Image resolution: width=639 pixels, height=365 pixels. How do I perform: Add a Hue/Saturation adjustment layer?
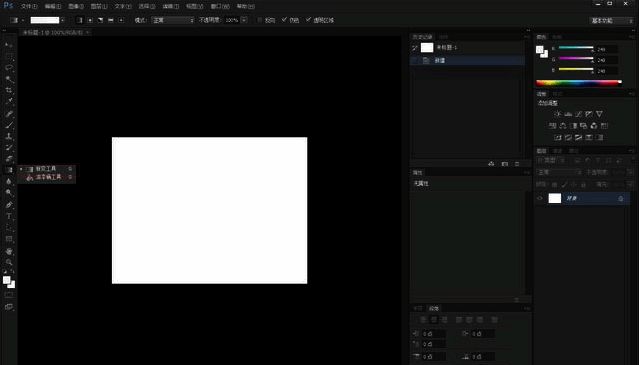click(553, 126)
